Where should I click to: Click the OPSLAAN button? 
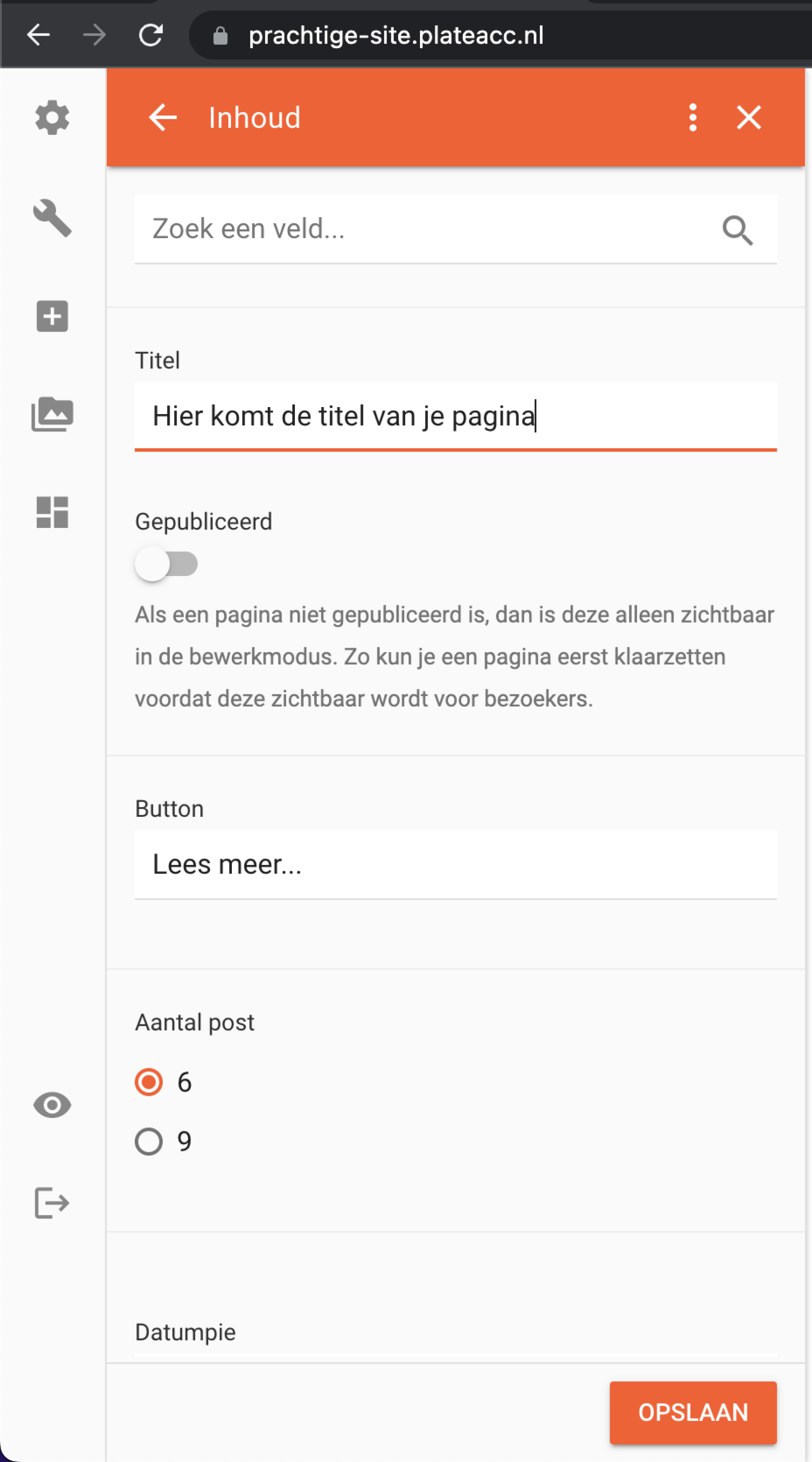tap(693, 1412)
